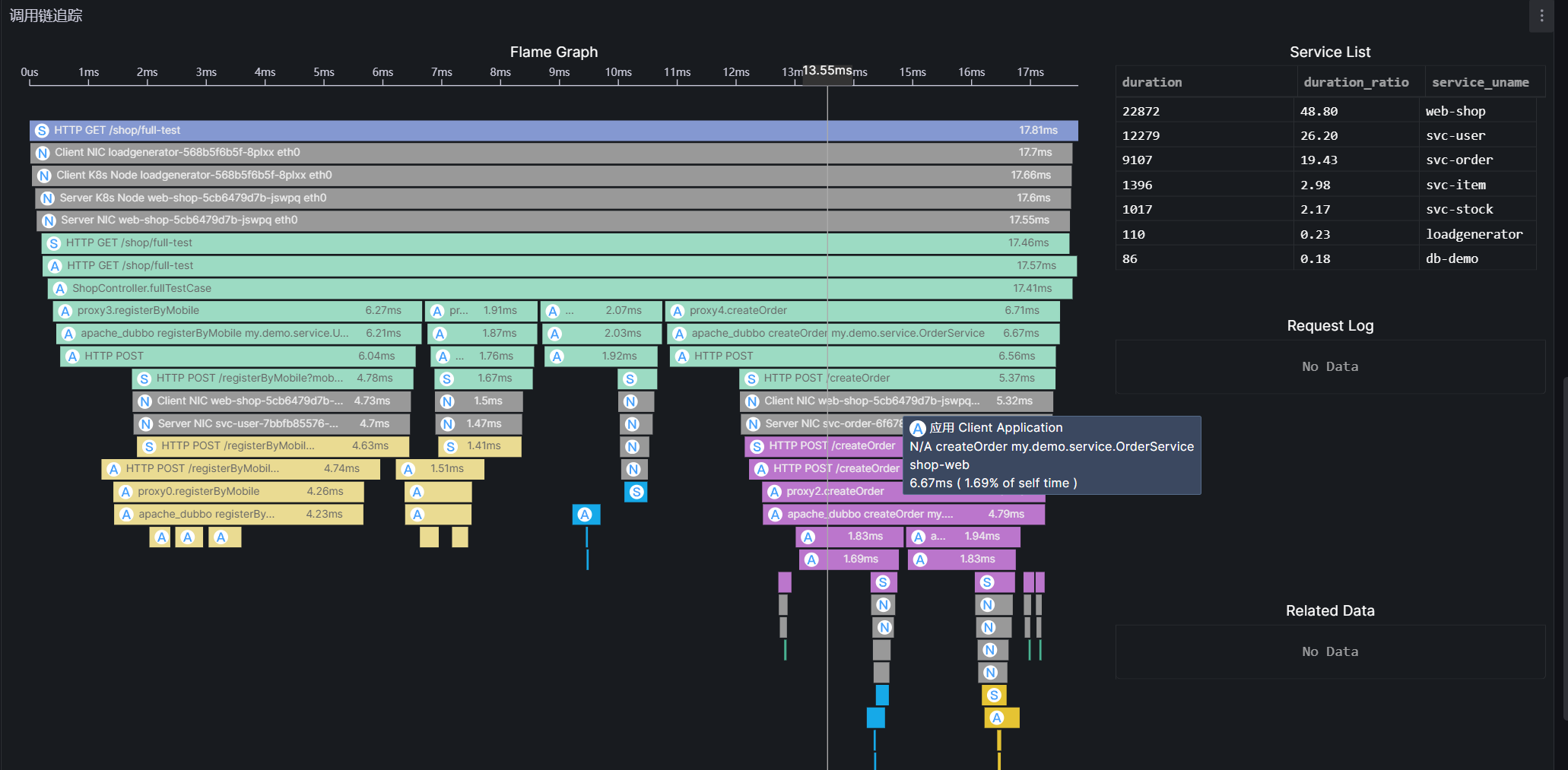Click the N icon on Client NIC loadgenerator span
The height and width of the screenshot is (770, 1568).
[43, 153]
